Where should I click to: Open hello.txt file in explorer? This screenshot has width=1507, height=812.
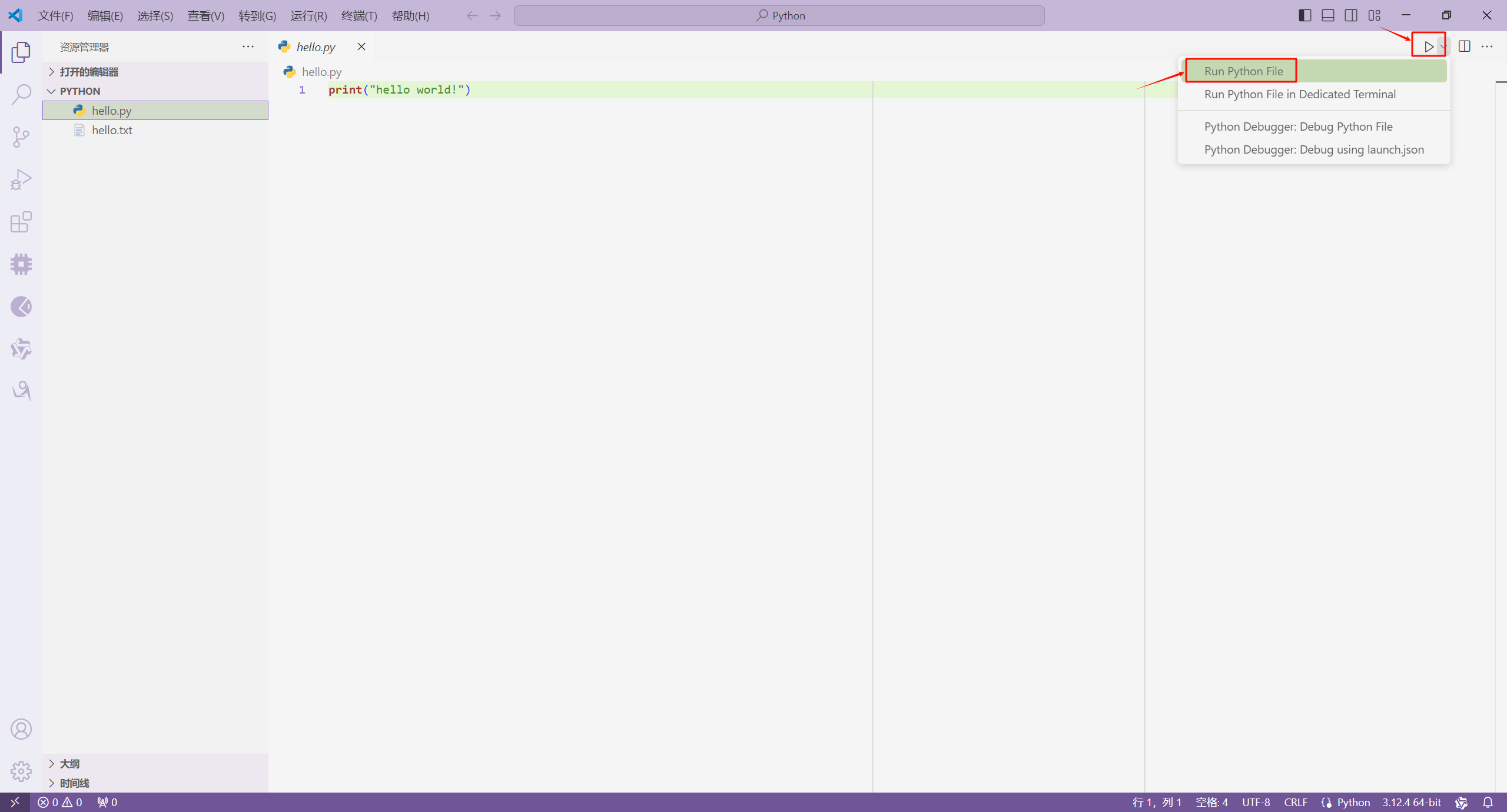(x=111, y=129)
